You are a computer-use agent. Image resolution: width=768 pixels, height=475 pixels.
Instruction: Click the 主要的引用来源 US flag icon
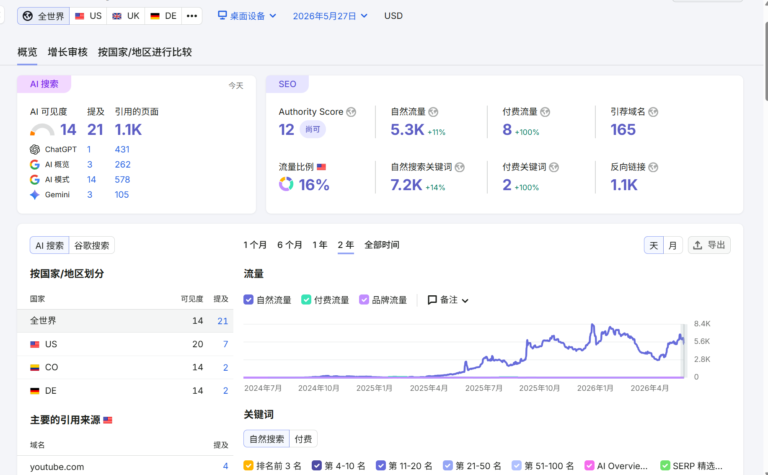[108, 420]
